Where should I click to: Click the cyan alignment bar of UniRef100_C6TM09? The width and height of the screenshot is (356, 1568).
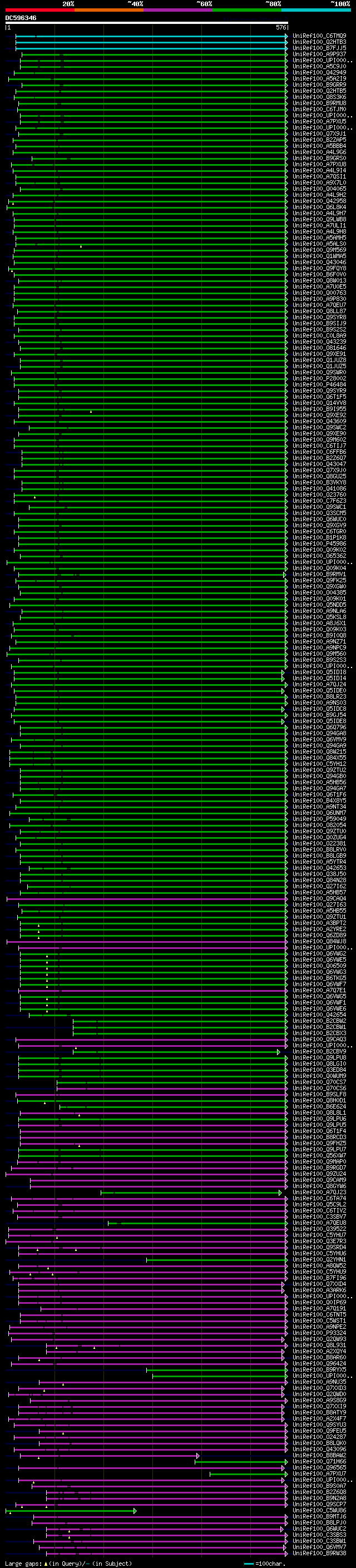[151, 36]
